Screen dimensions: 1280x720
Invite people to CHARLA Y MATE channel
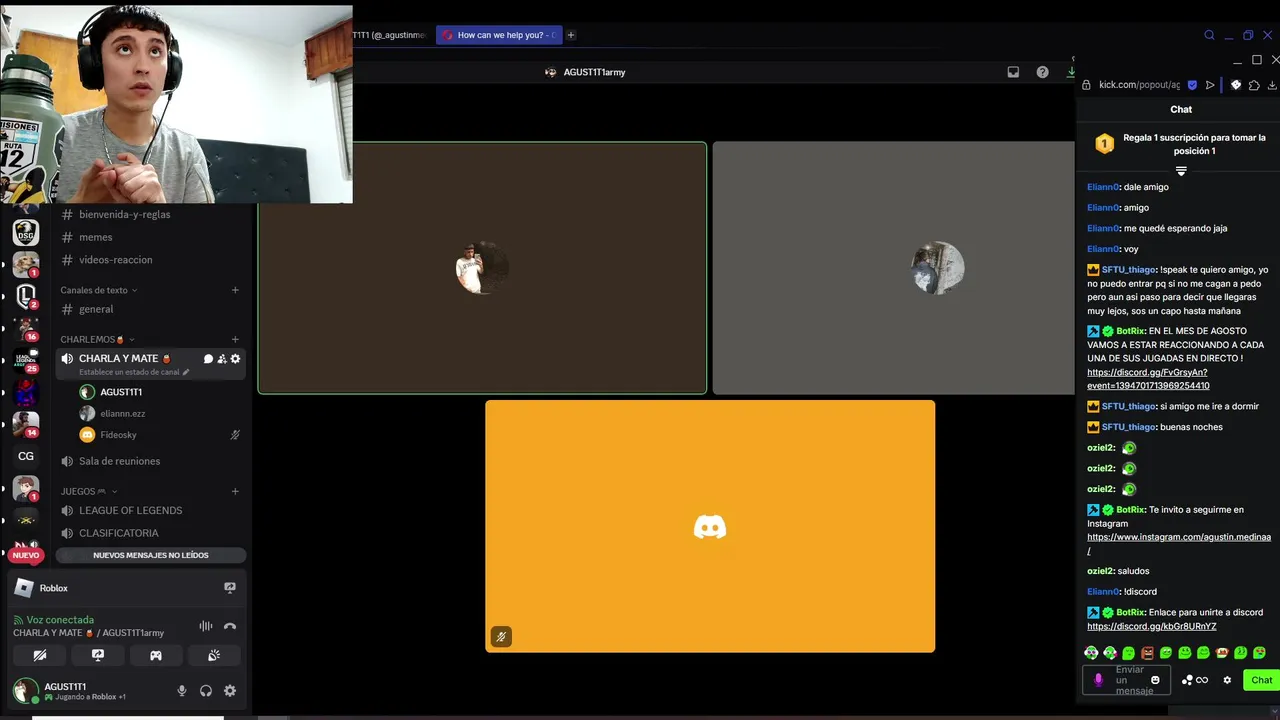point(222,359)
